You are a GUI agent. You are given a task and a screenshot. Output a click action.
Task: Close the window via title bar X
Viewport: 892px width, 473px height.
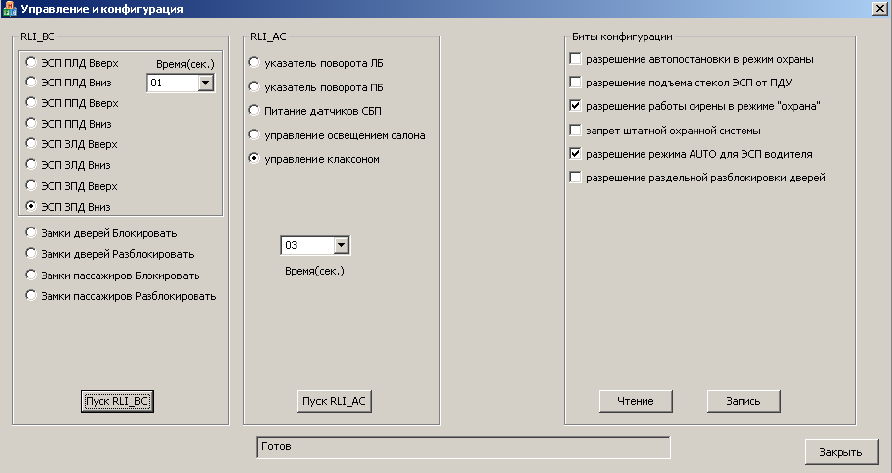coord(878,10)
